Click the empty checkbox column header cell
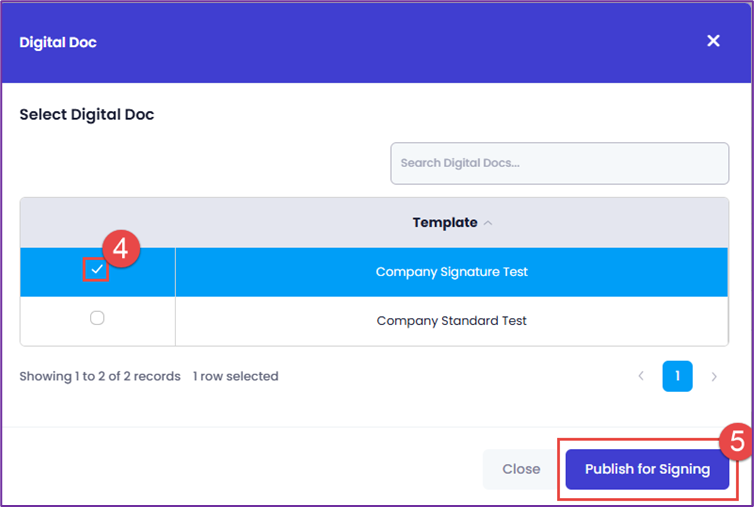The width and height of the screenshot is (754, 507). [97, 222]
